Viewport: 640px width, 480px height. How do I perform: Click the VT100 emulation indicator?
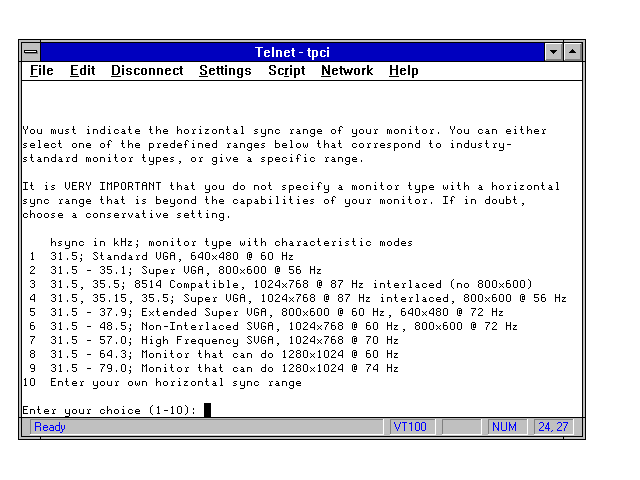(x=412, y=427)
